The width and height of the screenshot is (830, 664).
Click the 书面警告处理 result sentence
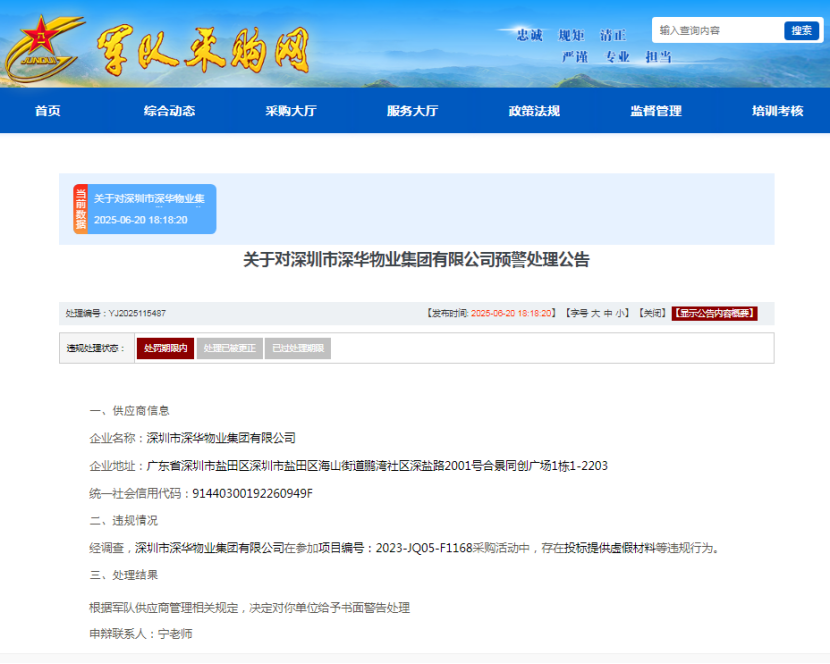tap(249, 608)
